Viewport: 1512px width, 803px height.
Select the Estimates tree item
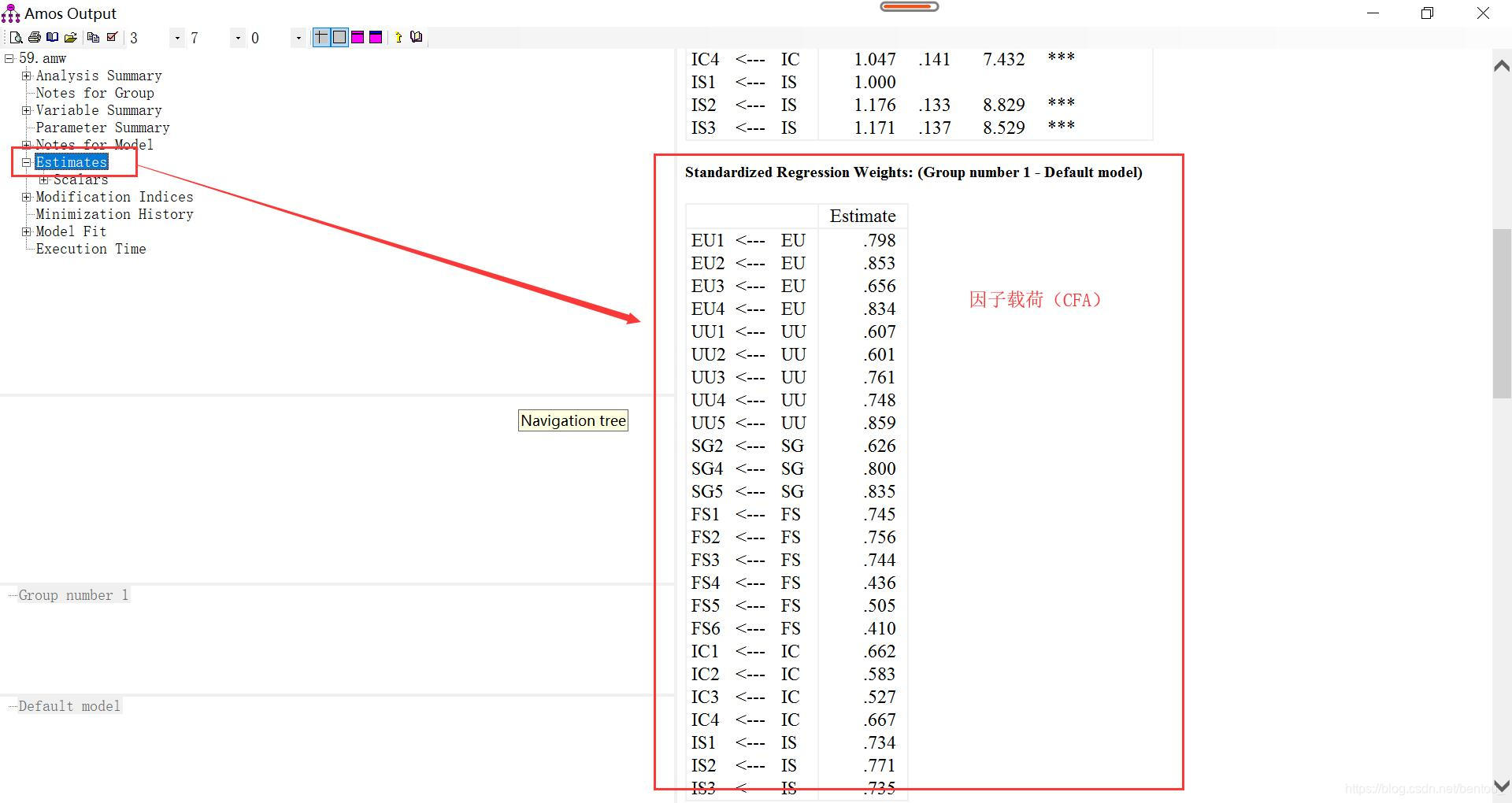[71, 162]
